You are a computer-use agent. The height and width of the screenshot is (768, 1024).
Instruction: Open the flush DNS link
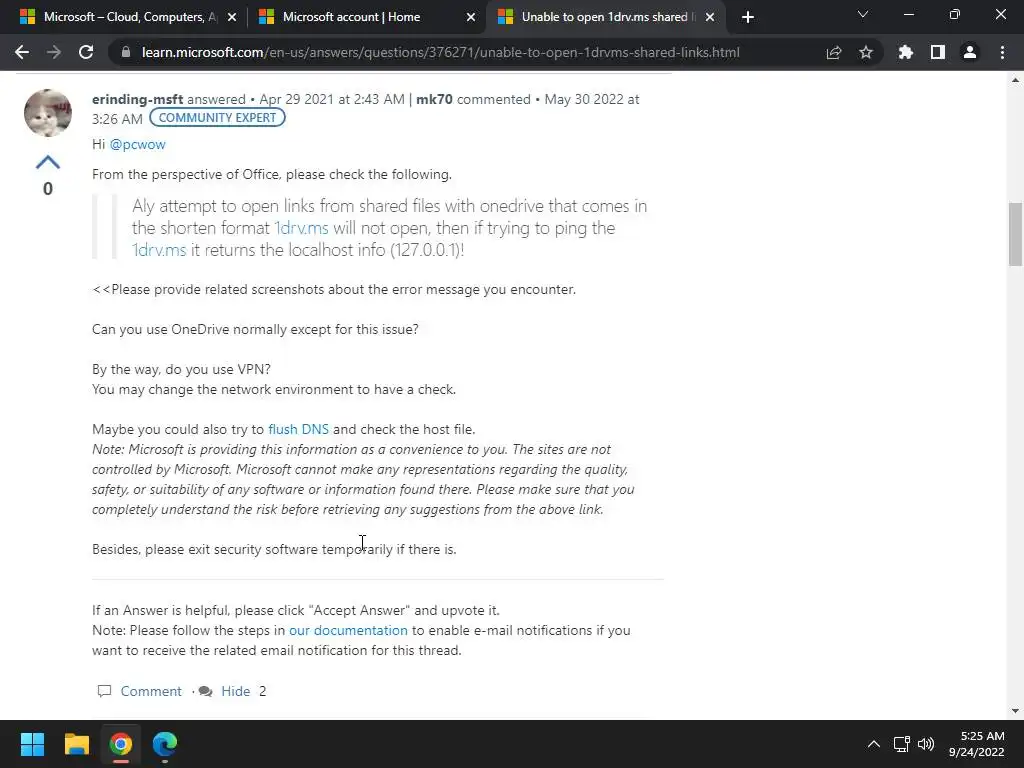[298, 429]
